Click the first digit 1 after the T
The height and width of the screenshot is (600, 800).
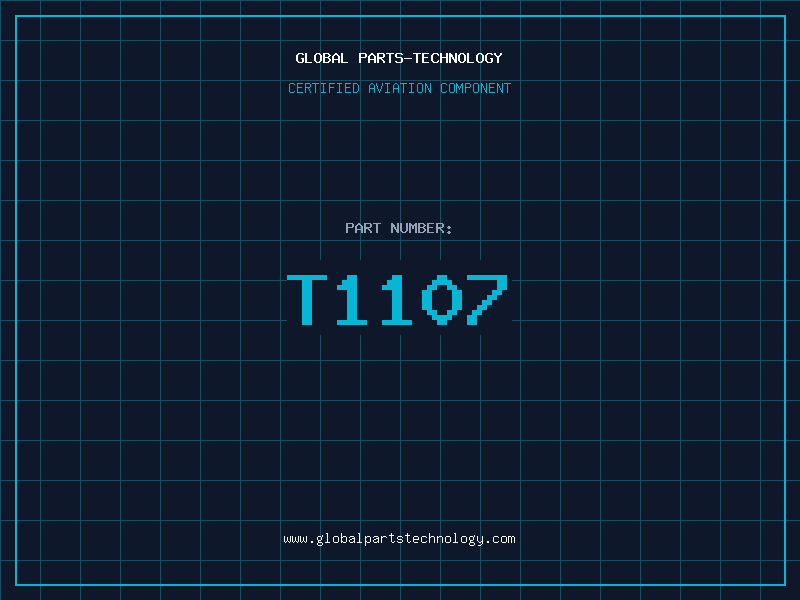[x=354, y=300]
